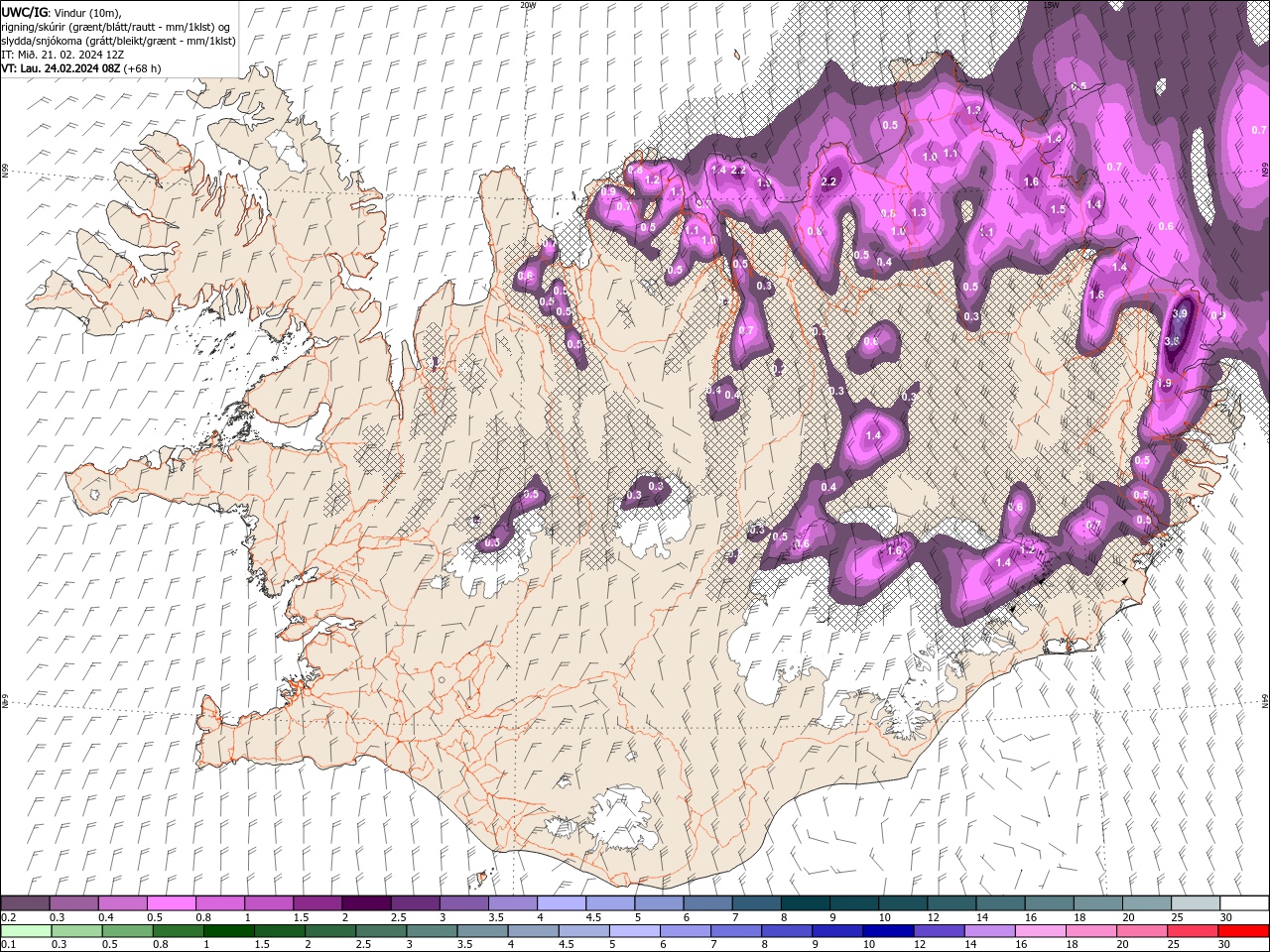Pick the white 30 mm snow scale swatch
The image size is (1270, 952).
coord(1244,903)
